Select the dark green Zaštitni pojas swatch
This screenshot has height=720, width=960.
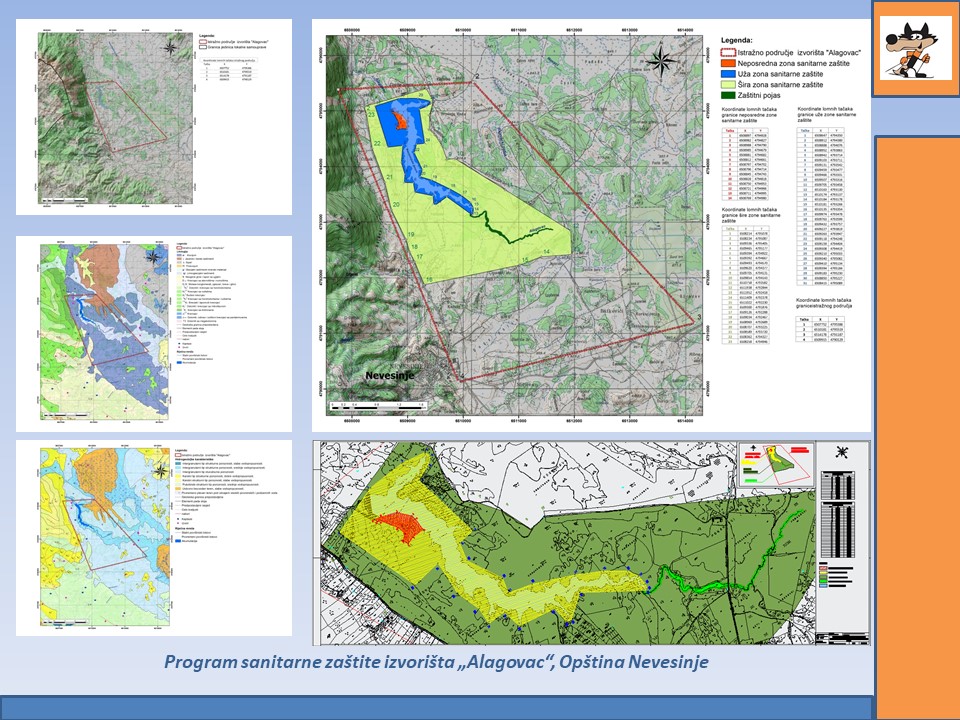728,97
